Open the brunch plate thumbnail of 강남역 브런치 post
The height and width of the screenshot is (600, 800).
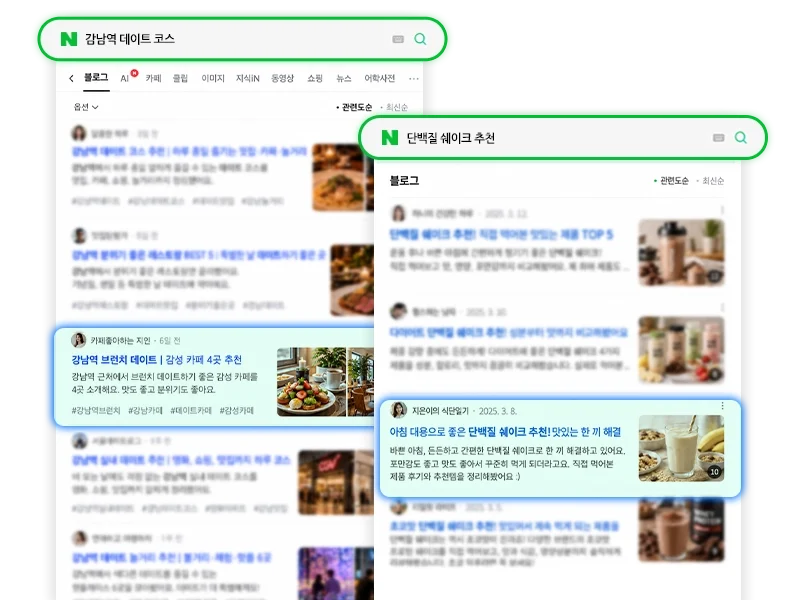pyautogui.click(x=311, y=382)
